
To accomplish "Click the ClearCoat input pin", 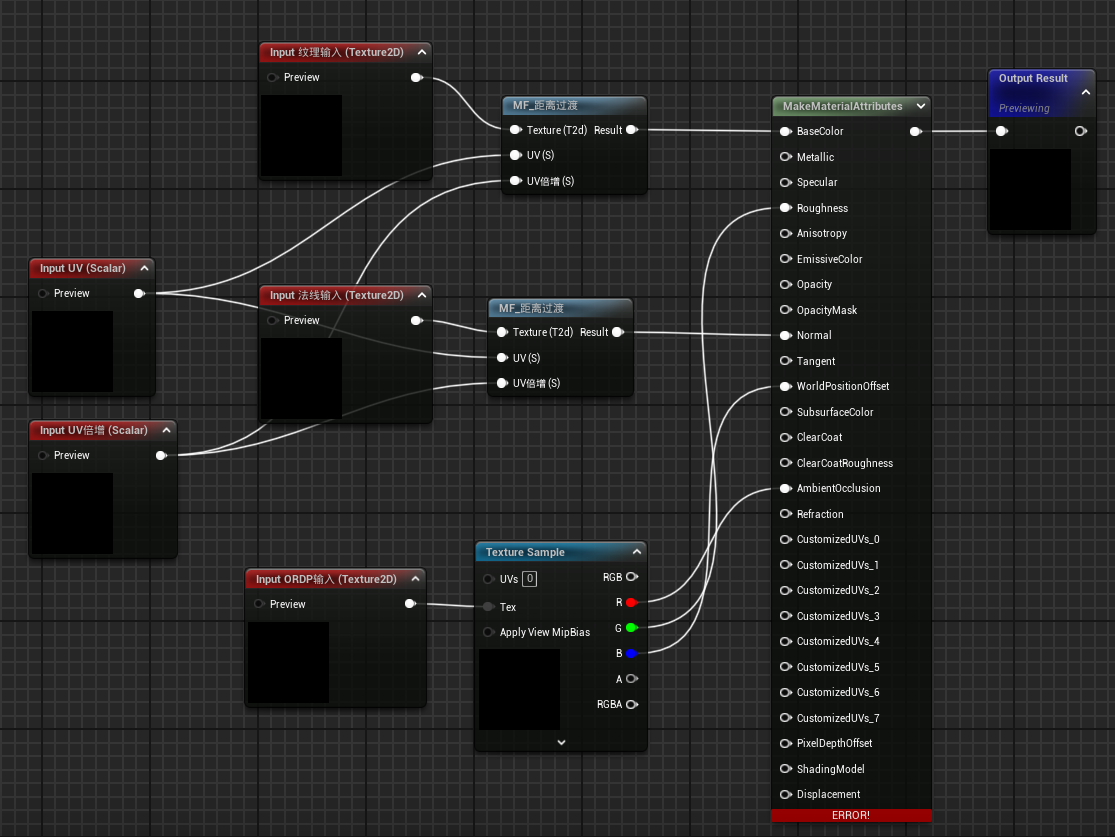I will [786, 437].
